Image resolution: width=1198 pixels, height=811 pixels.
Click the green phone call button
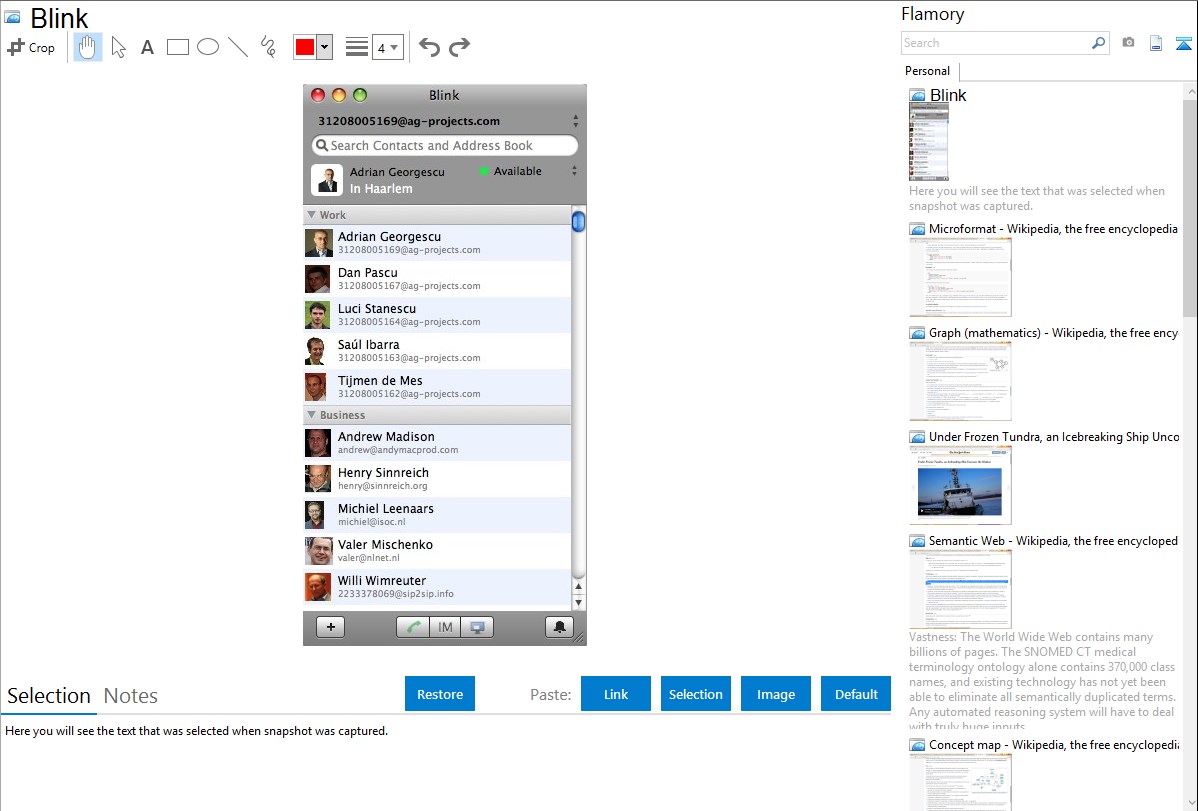click(413, 627)
